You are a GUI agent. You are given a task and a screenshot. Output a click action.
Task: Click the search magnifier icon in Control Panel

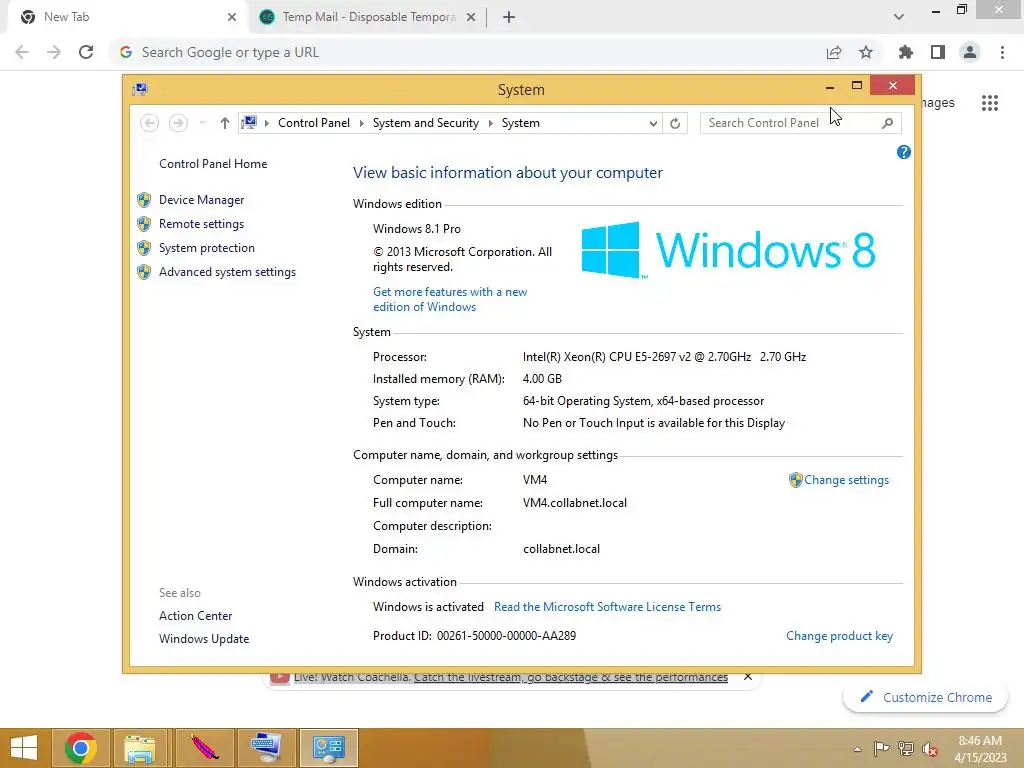tap(887, 123)
